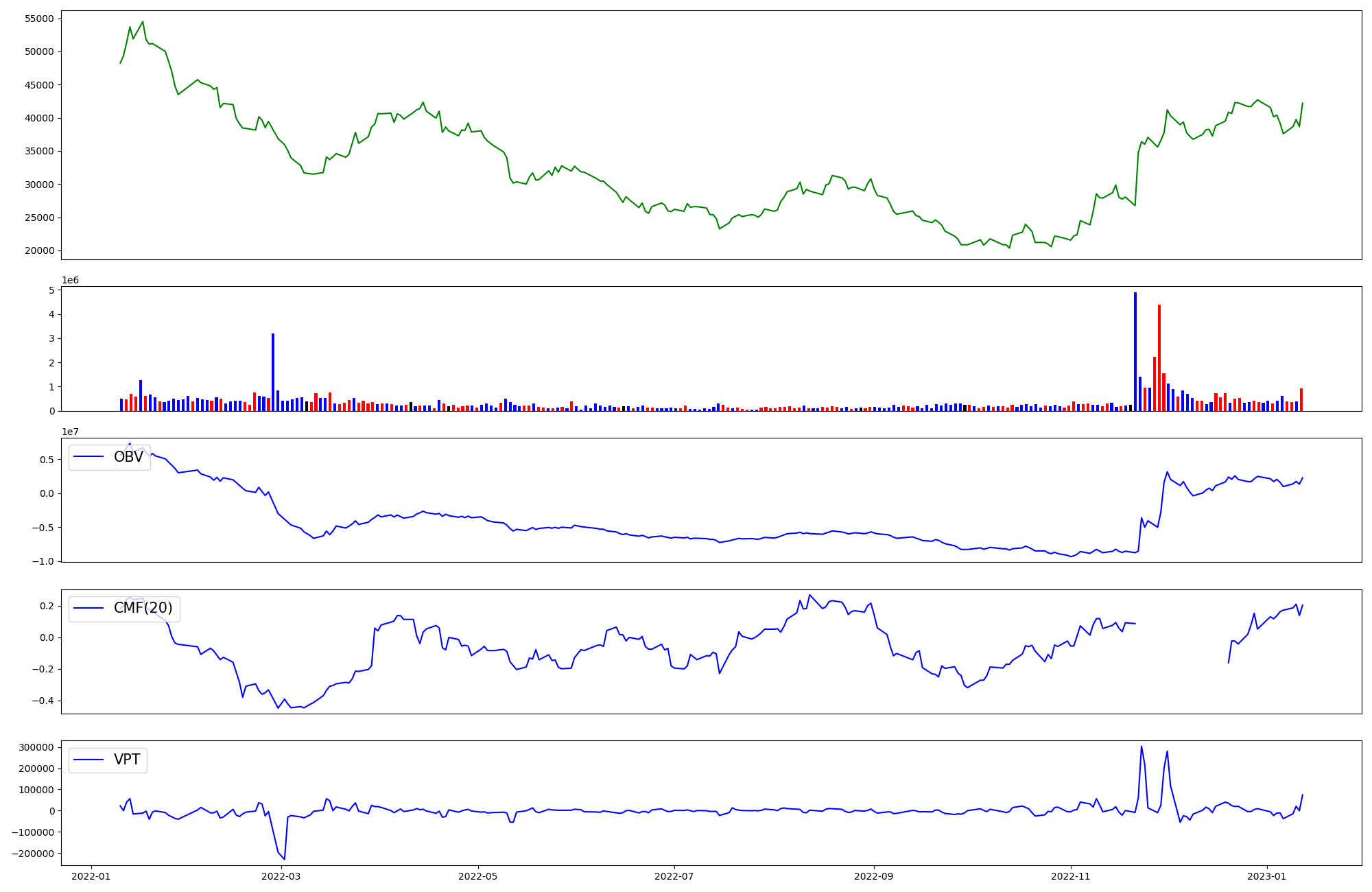Click the 2022-07 date tick label
The image size is (1372, 892).
coord(674,876)
